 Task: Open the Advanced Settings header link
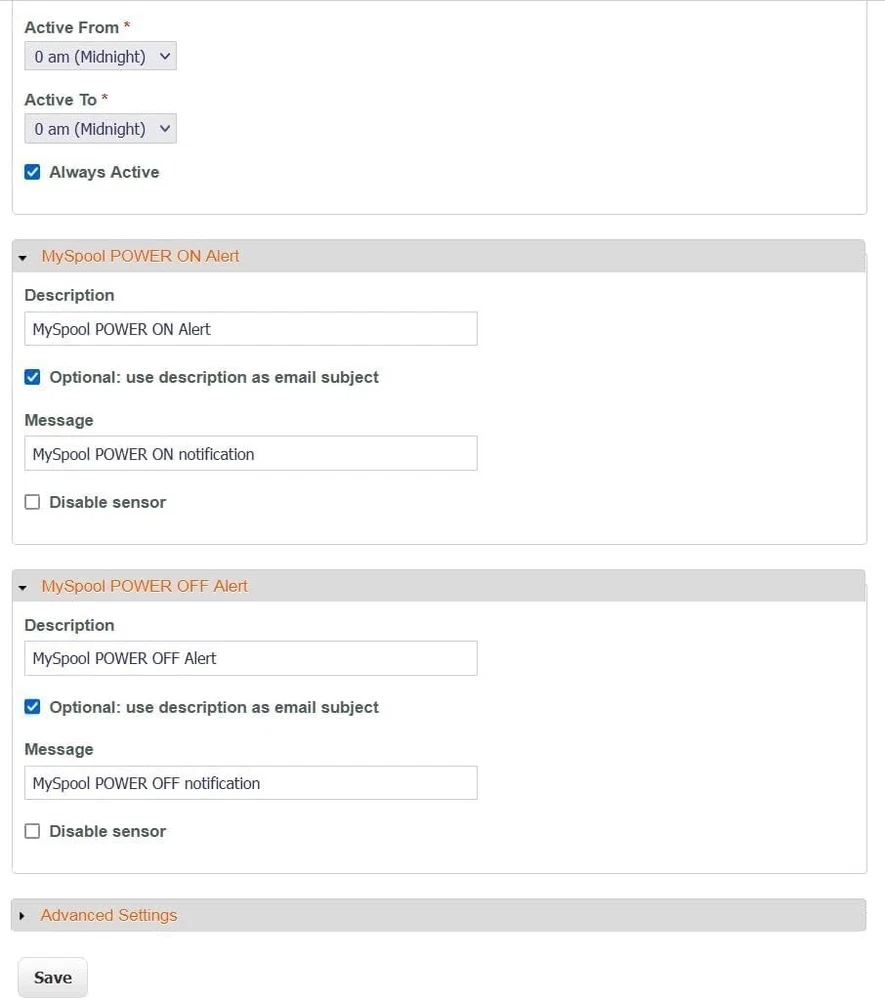click(x=109, y=915)
